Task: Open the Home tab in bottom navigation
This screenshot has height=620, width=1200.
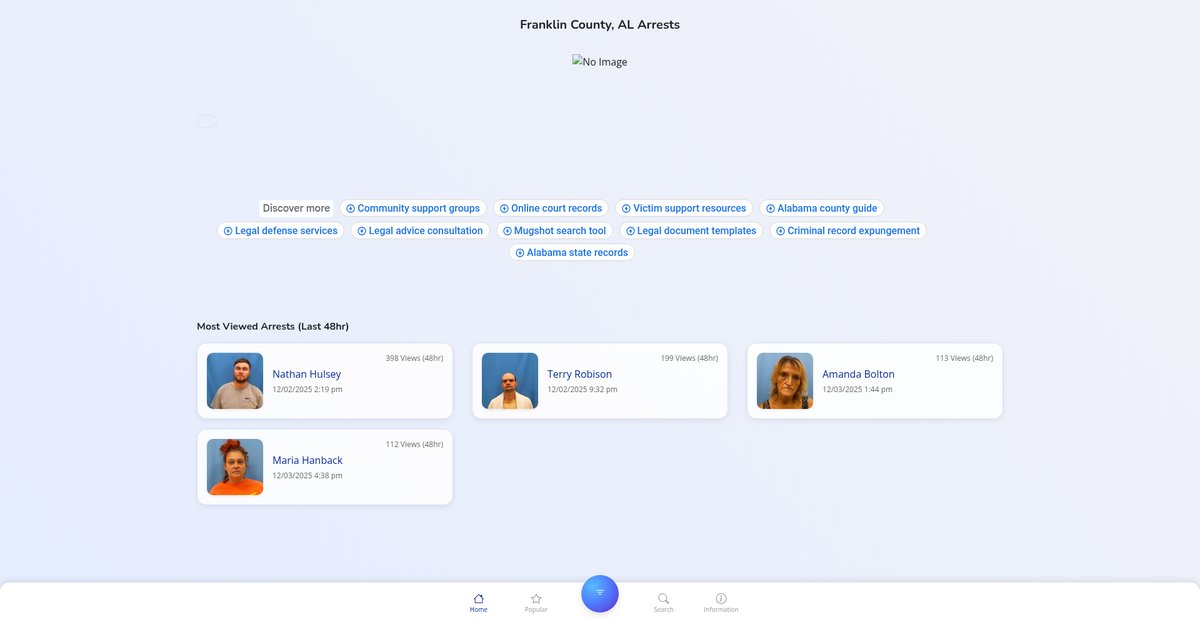Action: 479,602
